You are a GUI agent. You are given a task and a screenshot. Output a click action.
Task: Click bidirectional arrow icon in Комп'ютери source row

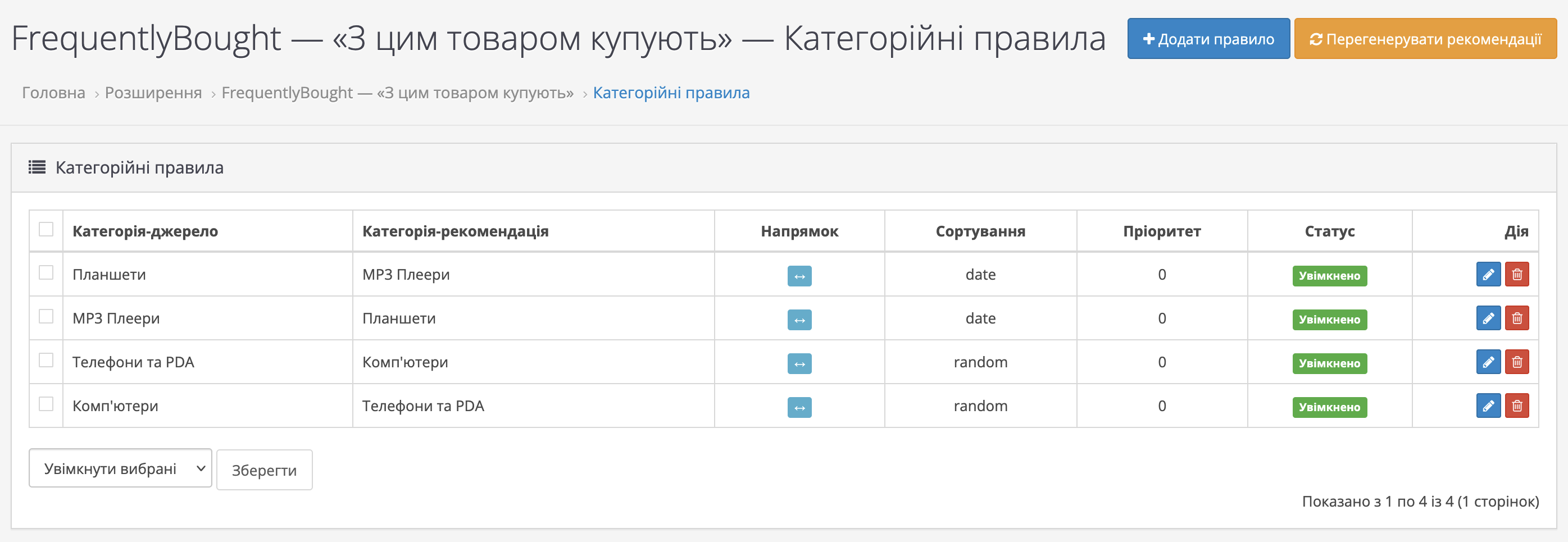pos(799,408)
